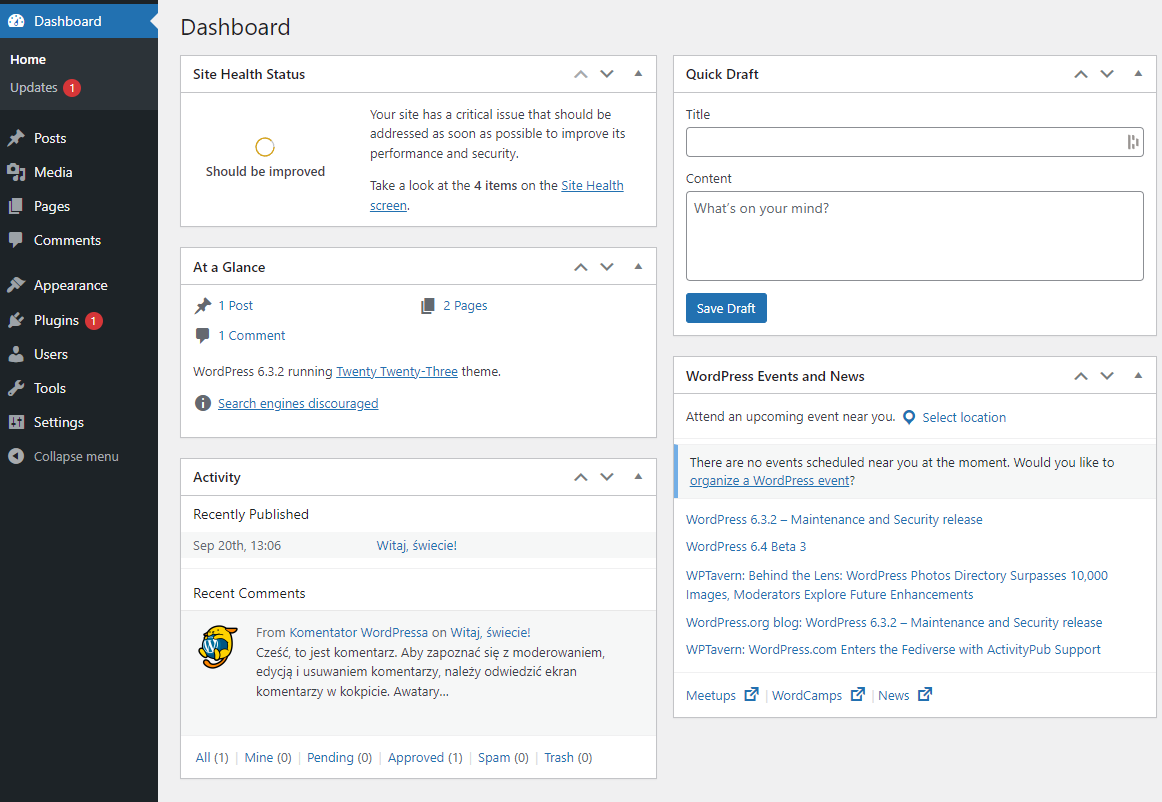Move Activity panel up
The height and width of the screenshot is (802, 1162).
(x=580, y=477)
